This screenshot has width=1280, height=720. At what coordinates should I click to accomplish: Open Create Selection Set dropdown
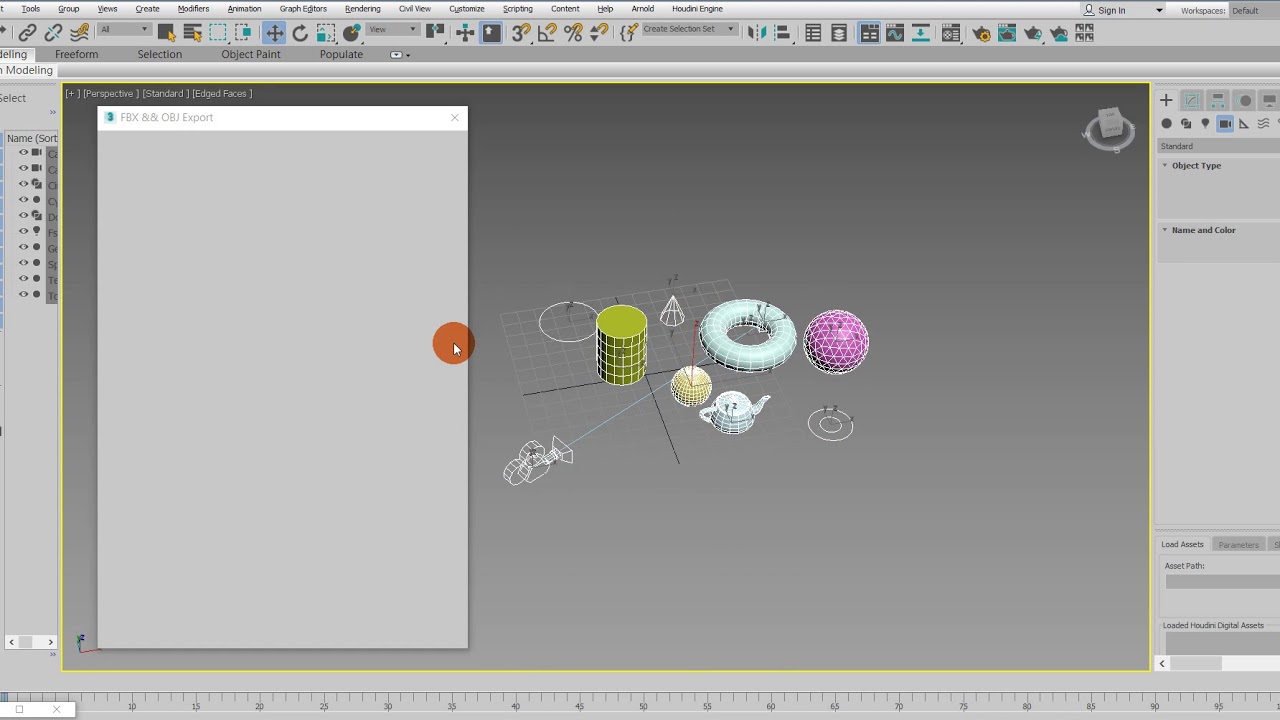[x=689, y=29]
